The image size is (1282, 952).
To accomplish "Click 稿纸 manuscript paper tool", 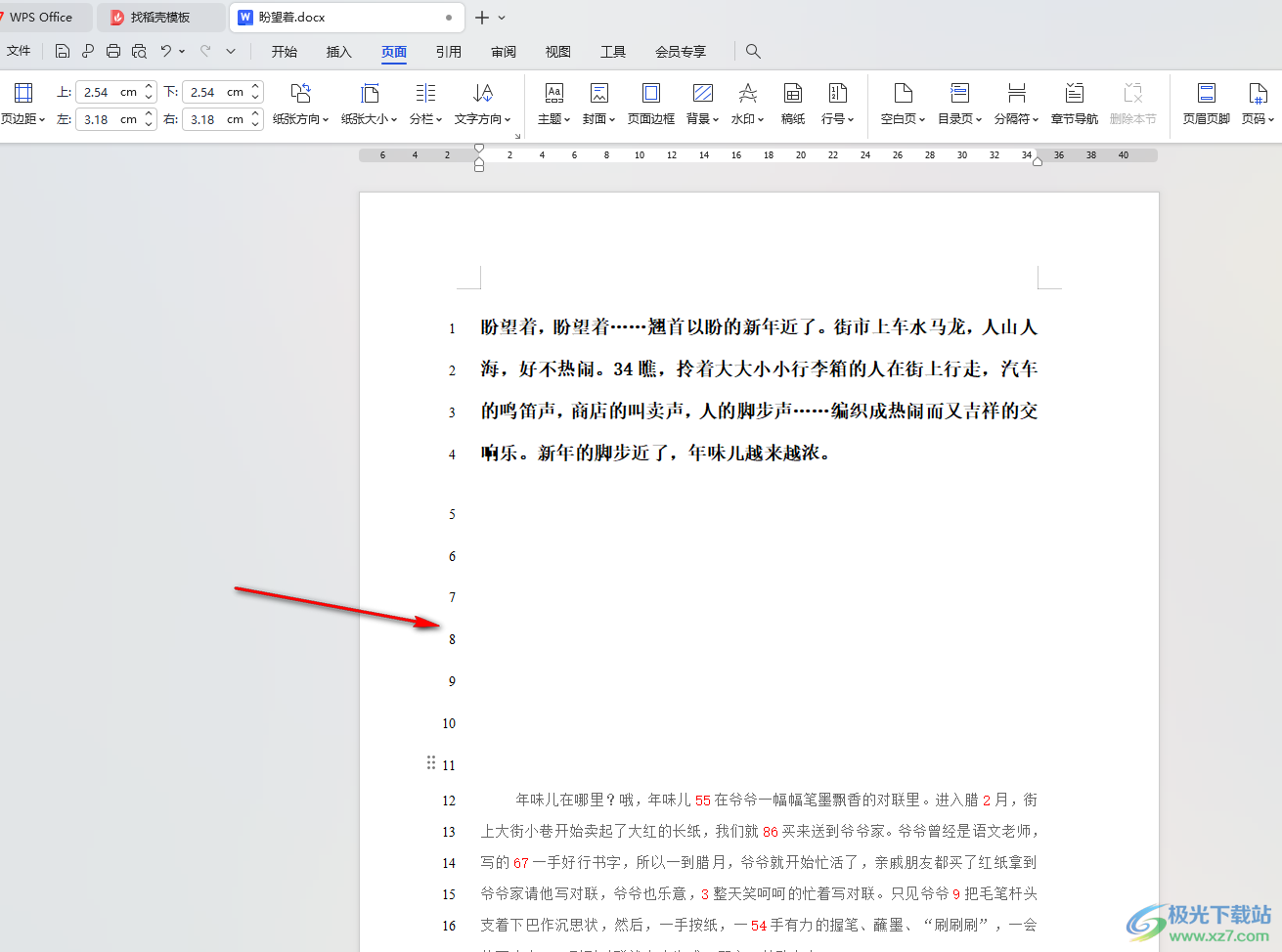I will [x=793, y=105].
